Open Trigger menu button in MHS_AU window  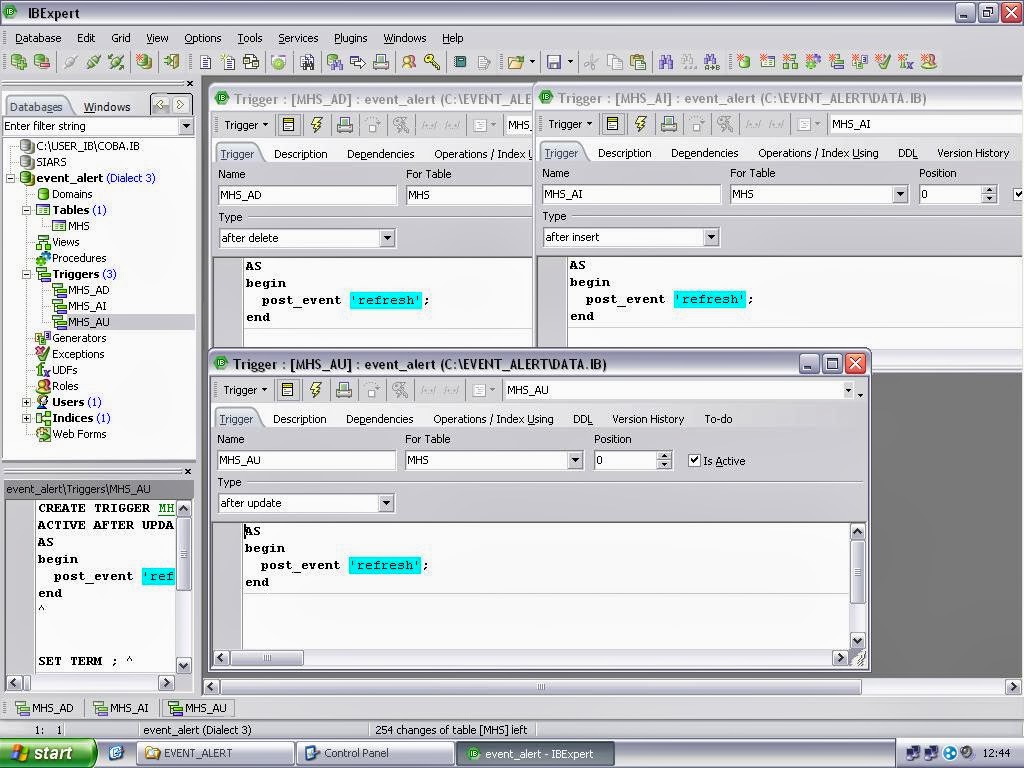pos(245,390)
